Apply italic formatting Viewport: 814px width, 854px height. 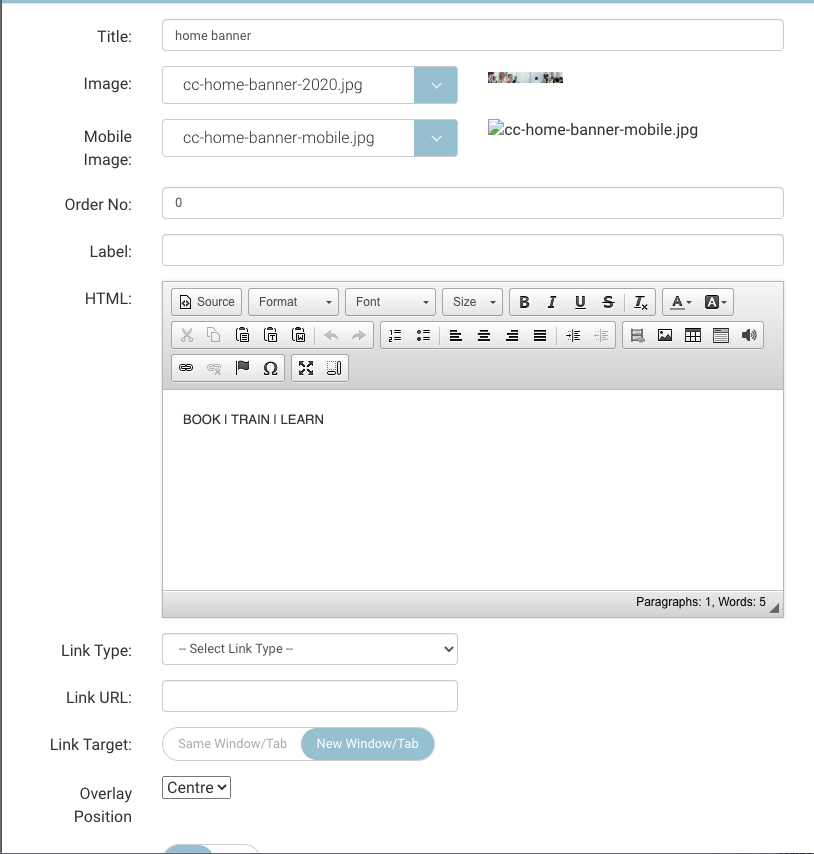click(552, 302)
